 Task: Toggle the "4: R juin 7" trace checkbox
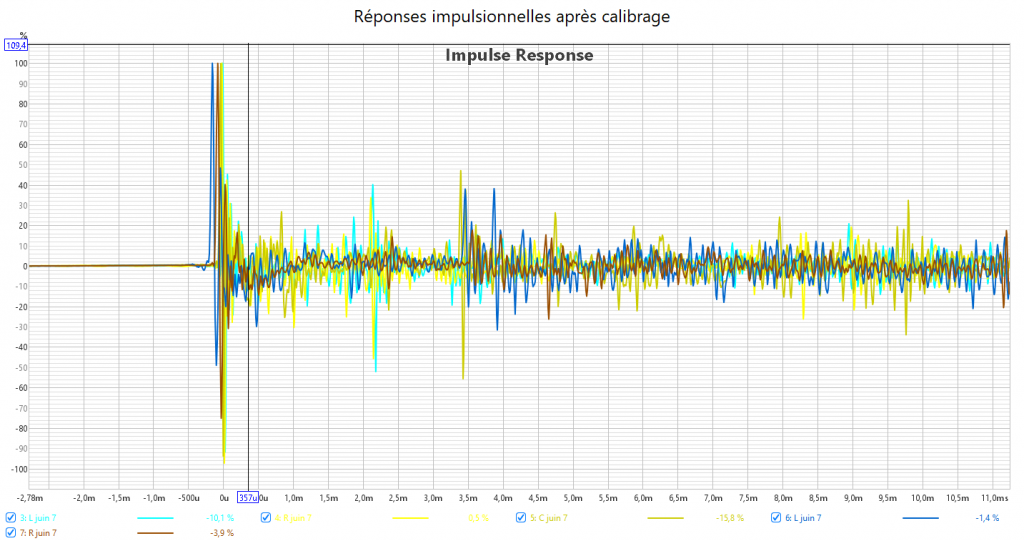[x=267, y=518]
